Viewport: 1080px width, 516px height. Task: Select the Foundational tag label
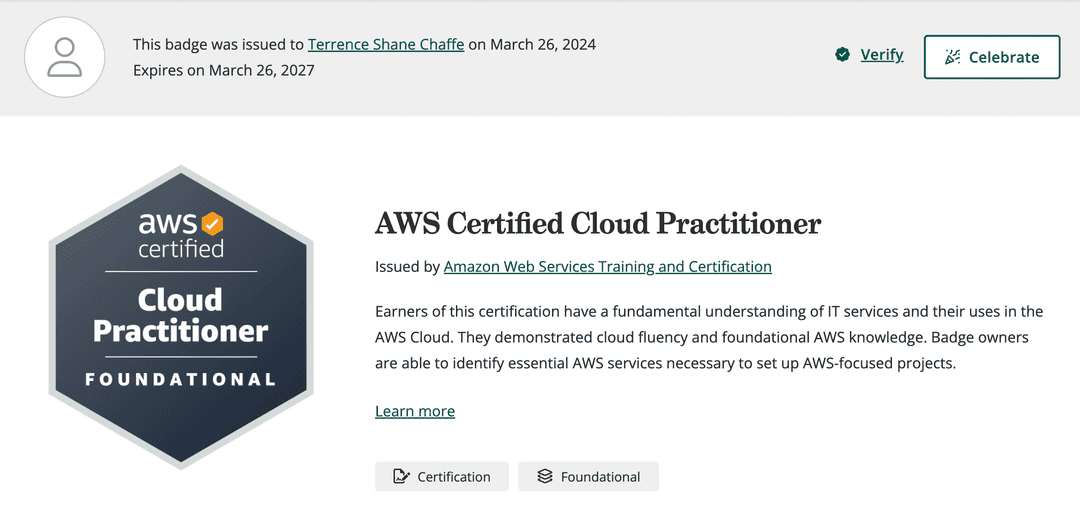600,477
